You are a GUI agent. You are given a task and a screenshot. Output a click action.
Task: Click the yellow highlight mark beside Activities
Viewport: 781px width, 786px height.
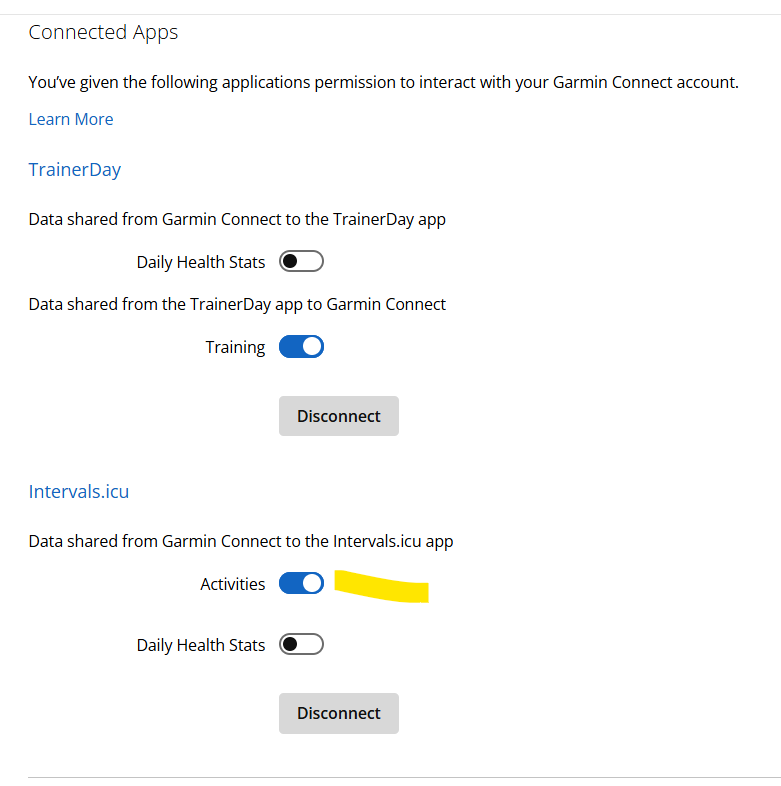[382, 586]
